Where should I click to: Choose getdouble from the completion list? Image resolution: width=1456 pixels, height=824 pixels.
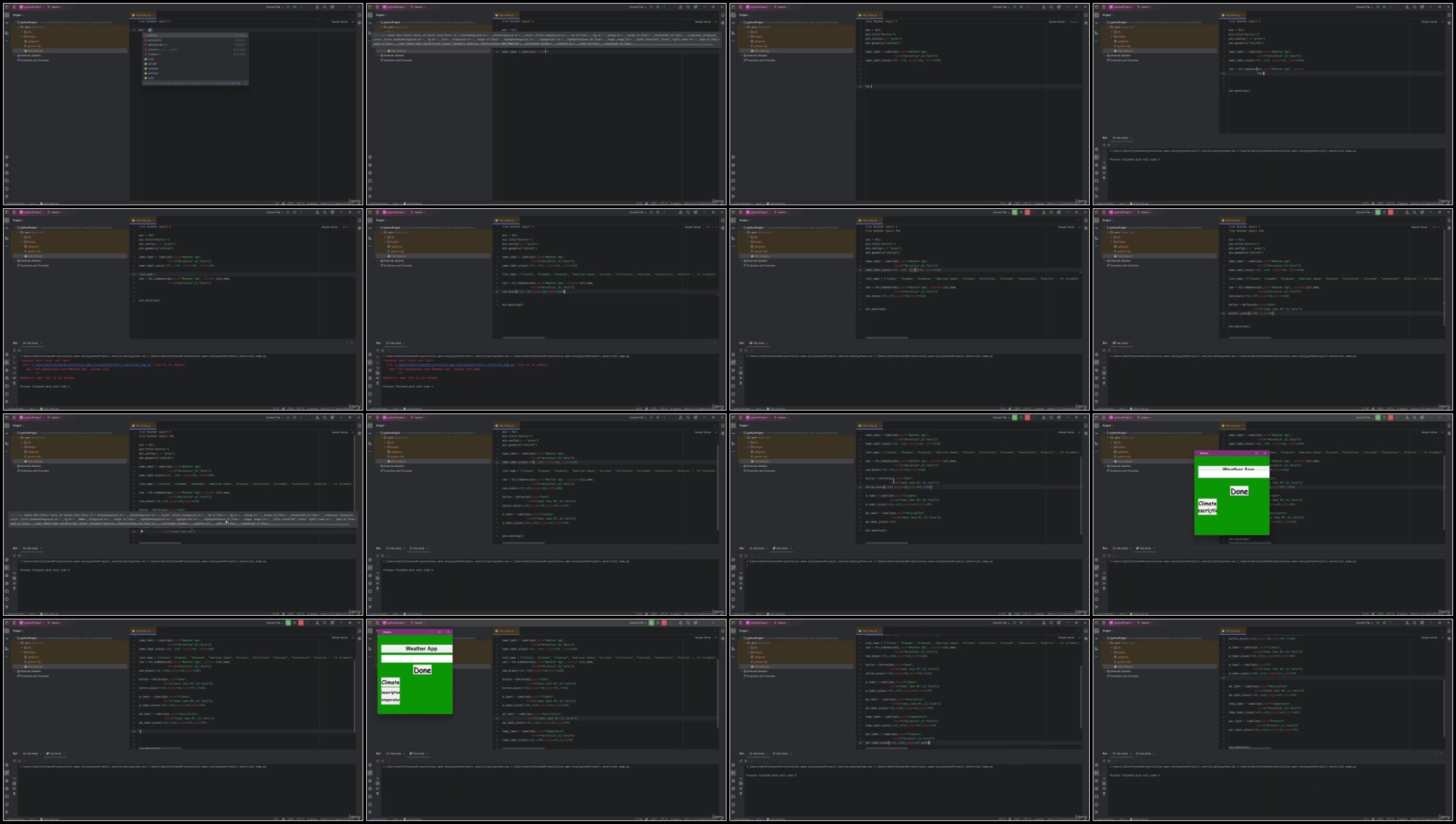click(x=195, y=40)
